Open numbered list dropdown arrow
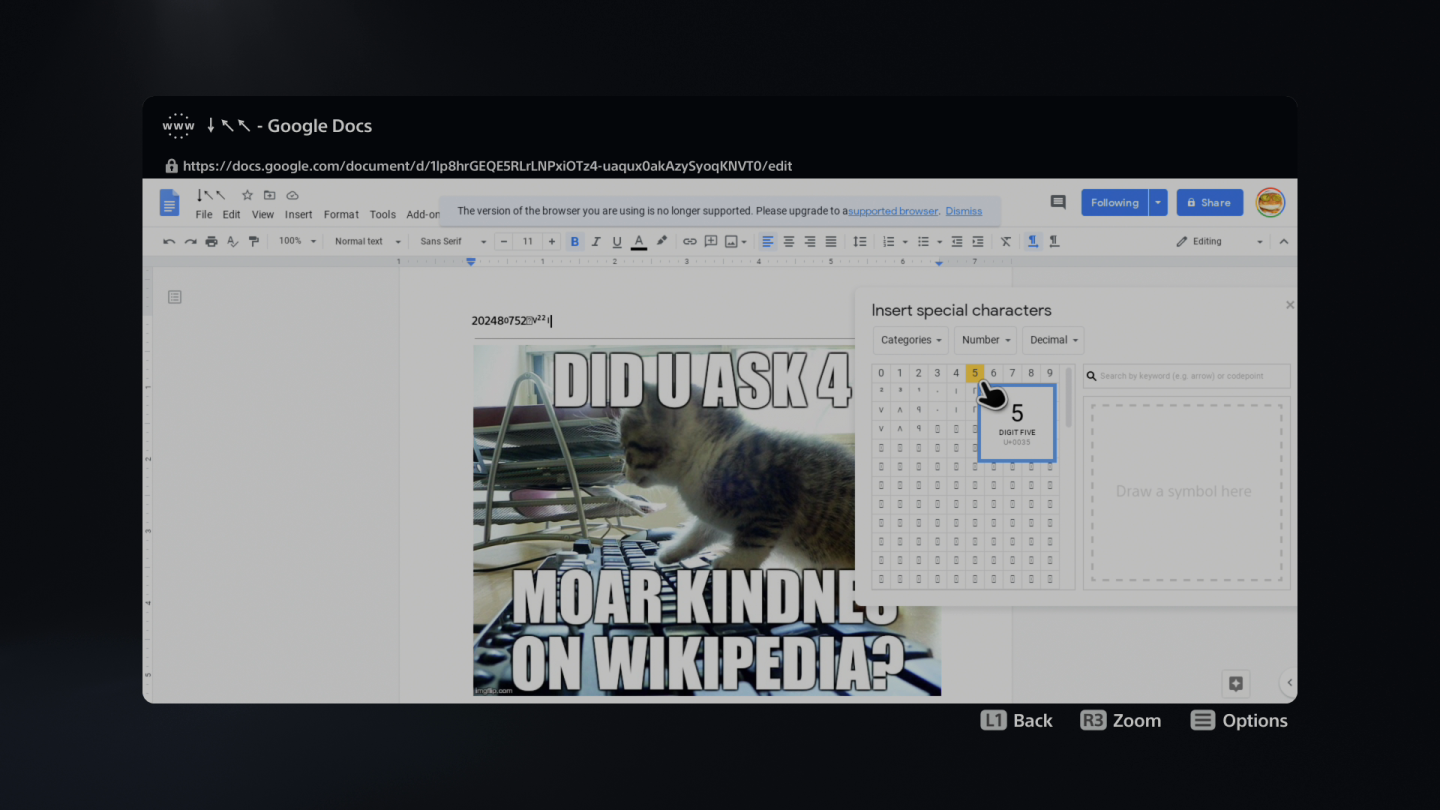The width and height of the screenshot is (1440, 810). 905,242
